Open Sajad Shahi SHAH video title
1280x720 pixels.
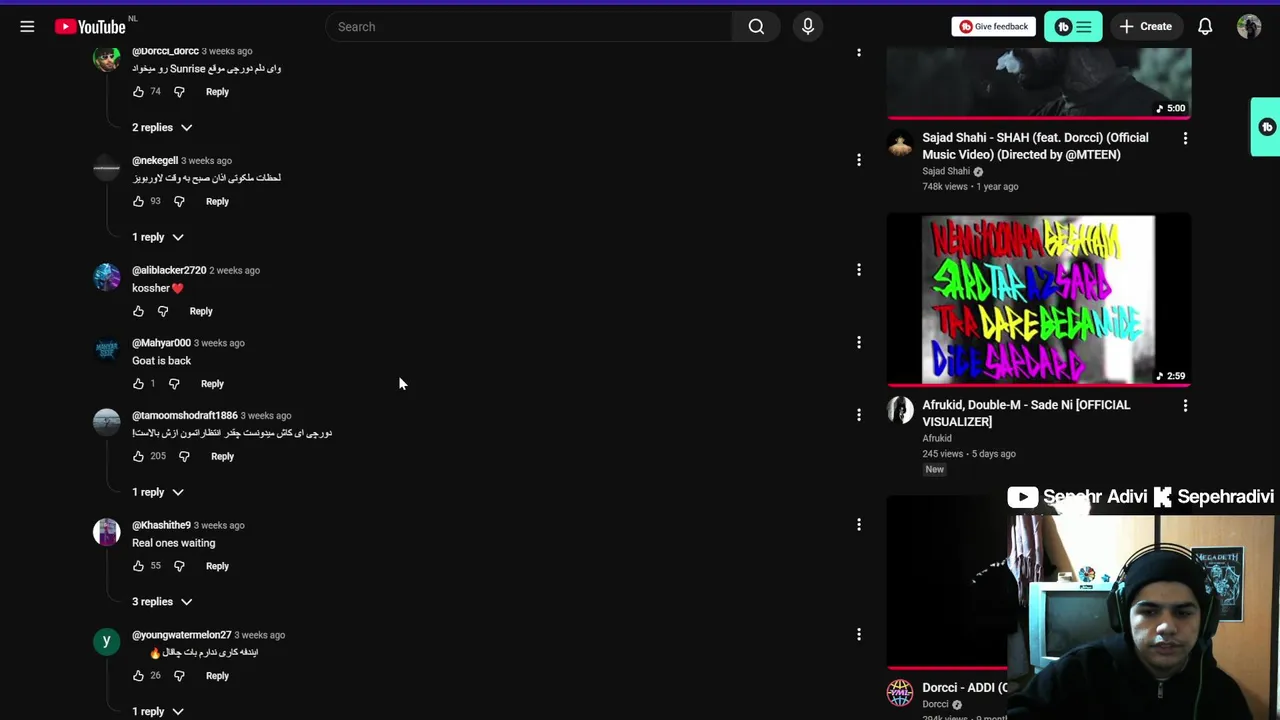click(1035, 146)
